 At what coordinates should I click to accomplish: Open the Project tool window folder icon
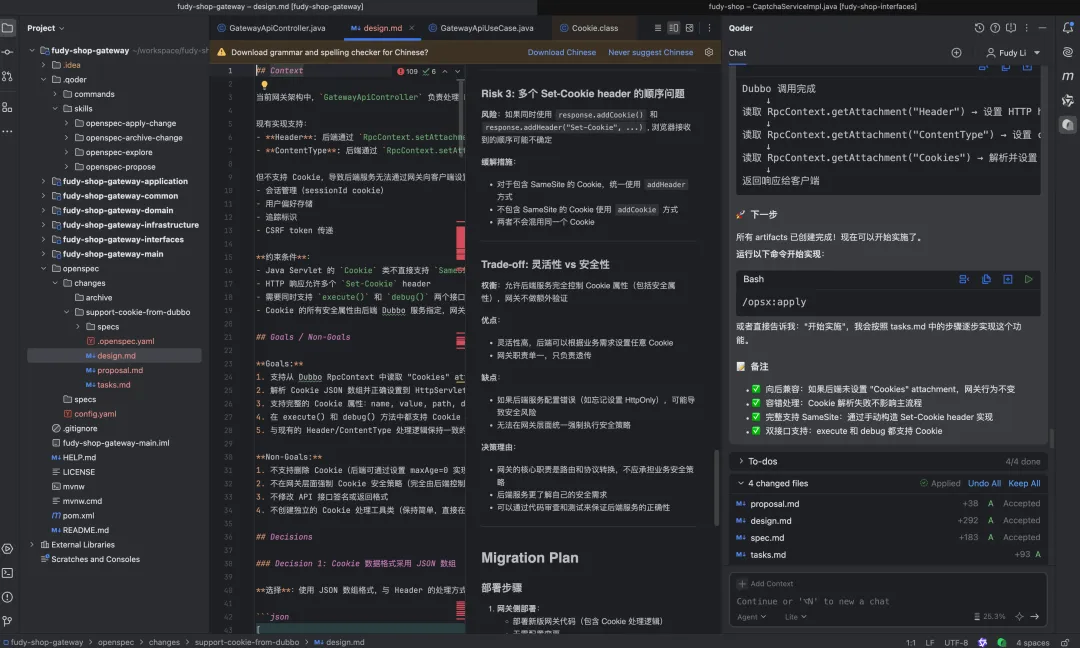point(8,28)
